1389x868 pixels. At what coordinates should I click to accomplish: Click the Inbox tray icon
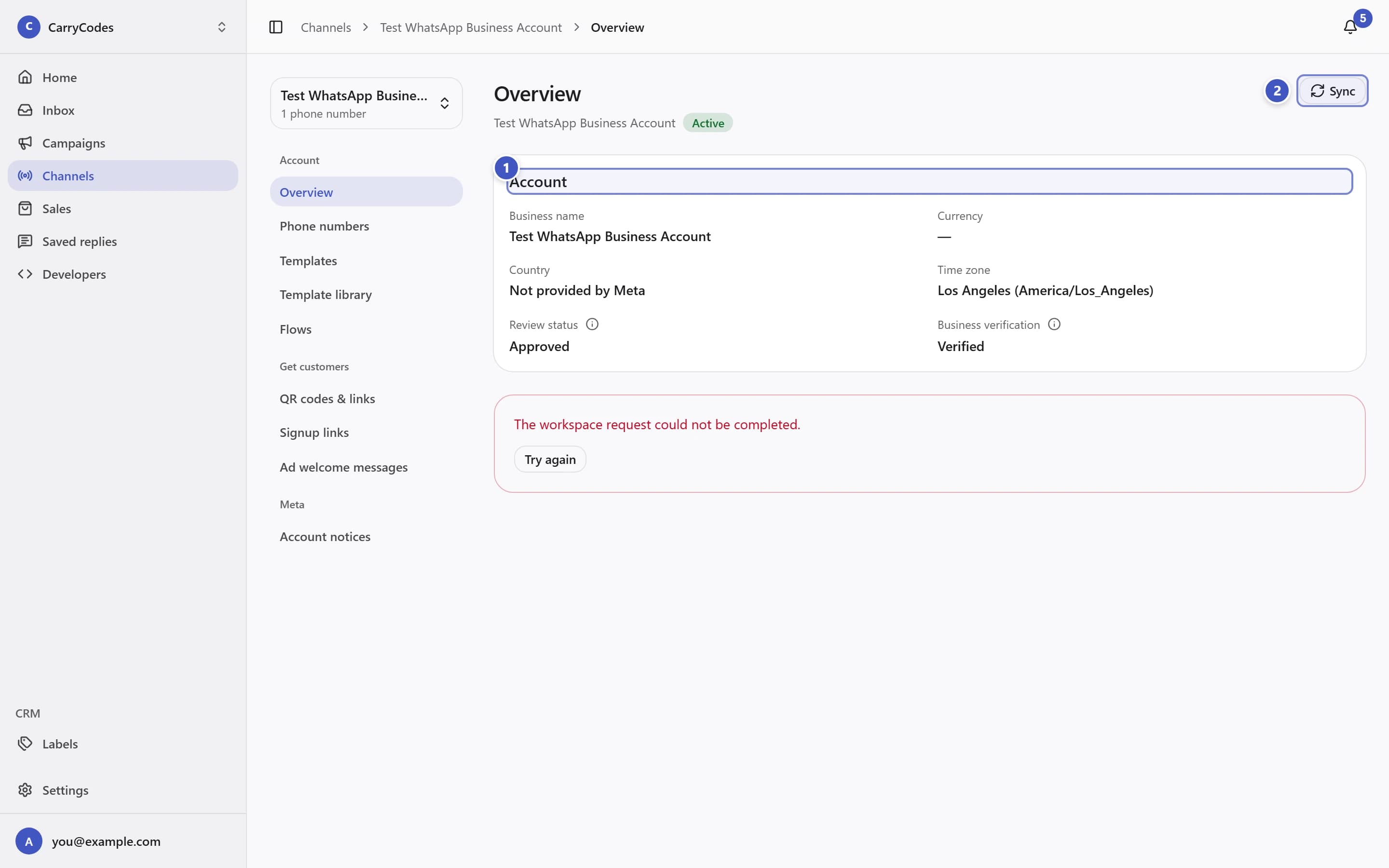click(x=25, y=109)
